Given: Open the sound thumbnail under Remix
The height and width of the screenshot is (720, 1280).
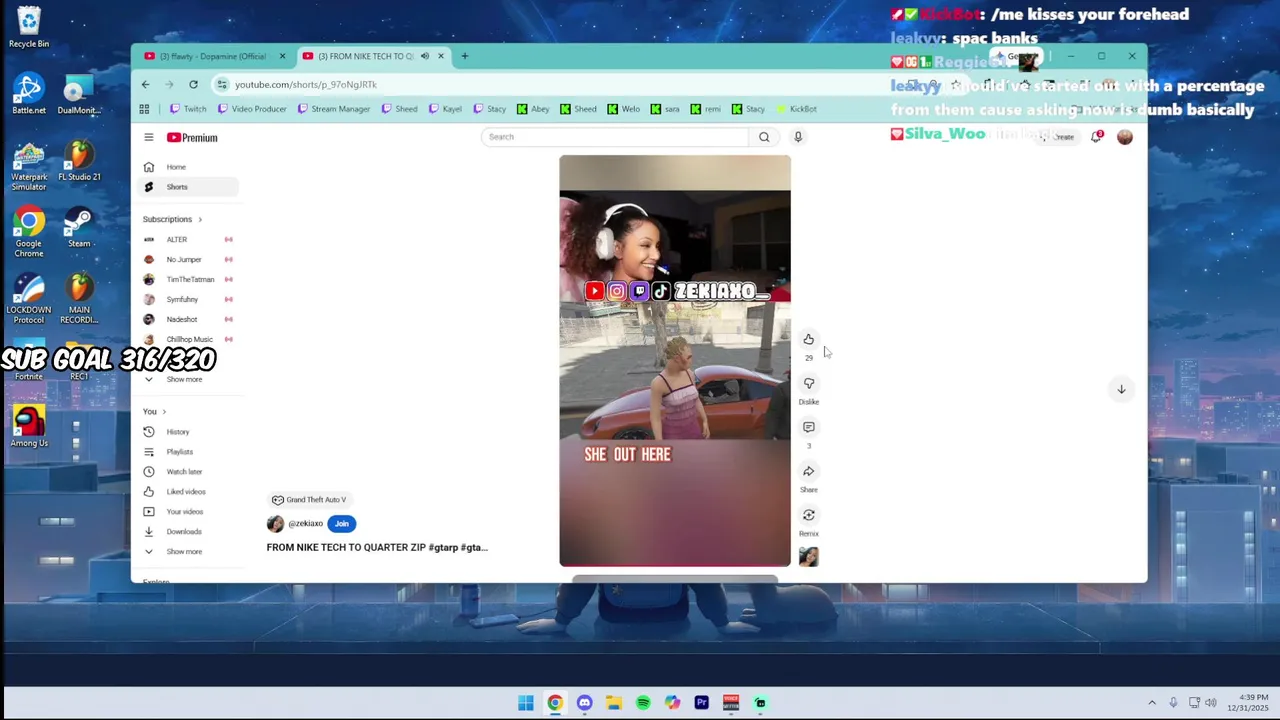Looking at the screenshot, I should point(808,557).
